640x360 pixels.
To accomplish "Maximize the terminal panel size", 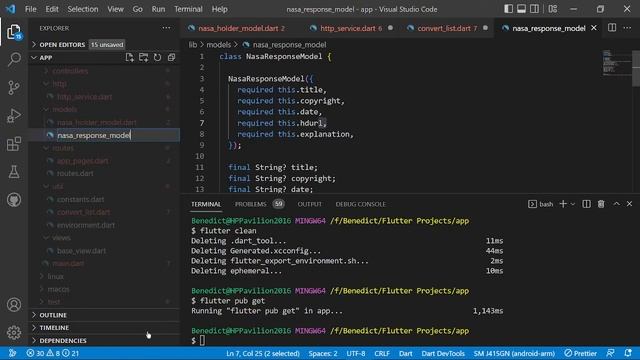I will pyautogui.click(x=616, y=204).
